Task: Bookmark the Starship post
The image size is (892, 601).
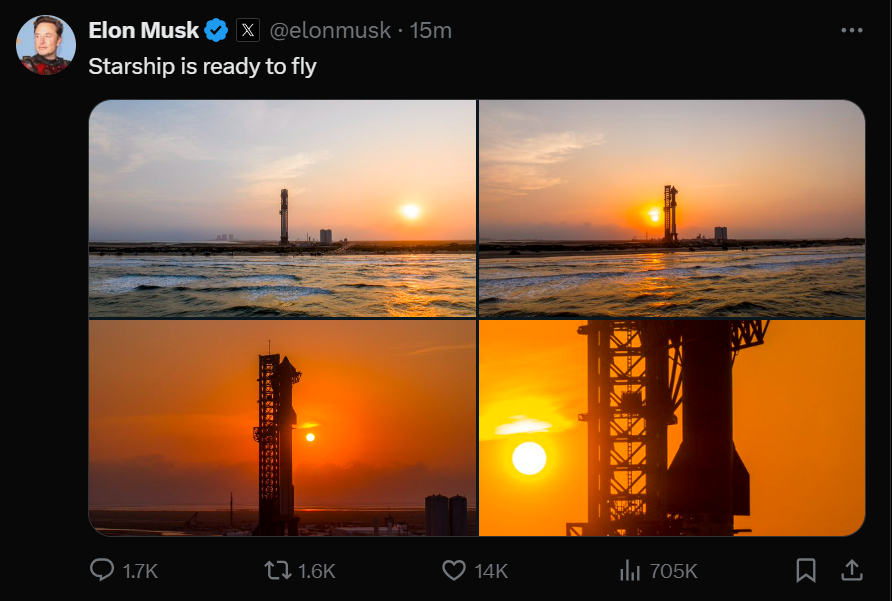Action: click(x=805, y=570)
